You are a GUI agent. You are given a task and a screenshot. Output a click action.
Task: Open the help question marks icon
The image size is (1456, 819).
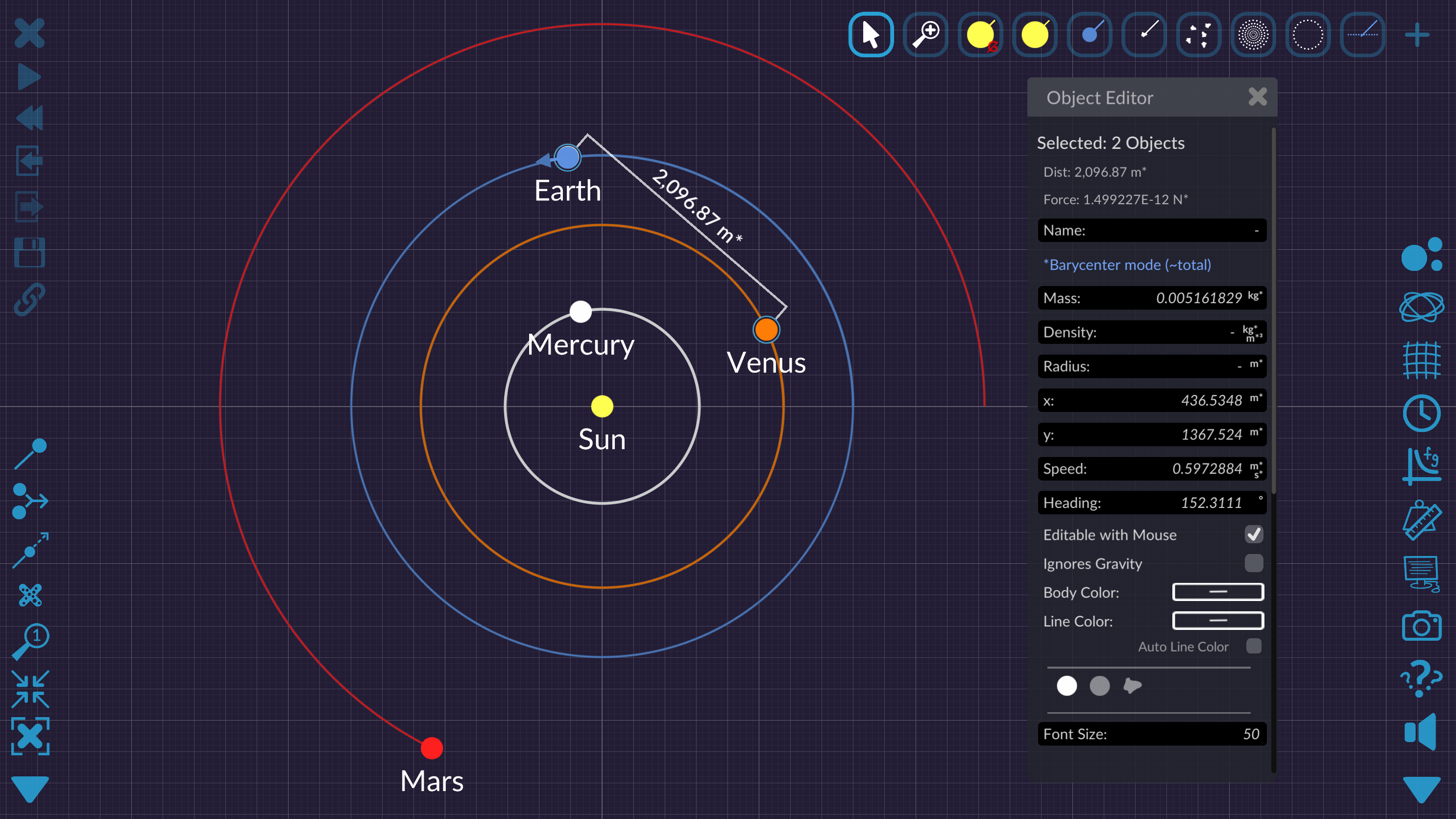point(1421,678)
